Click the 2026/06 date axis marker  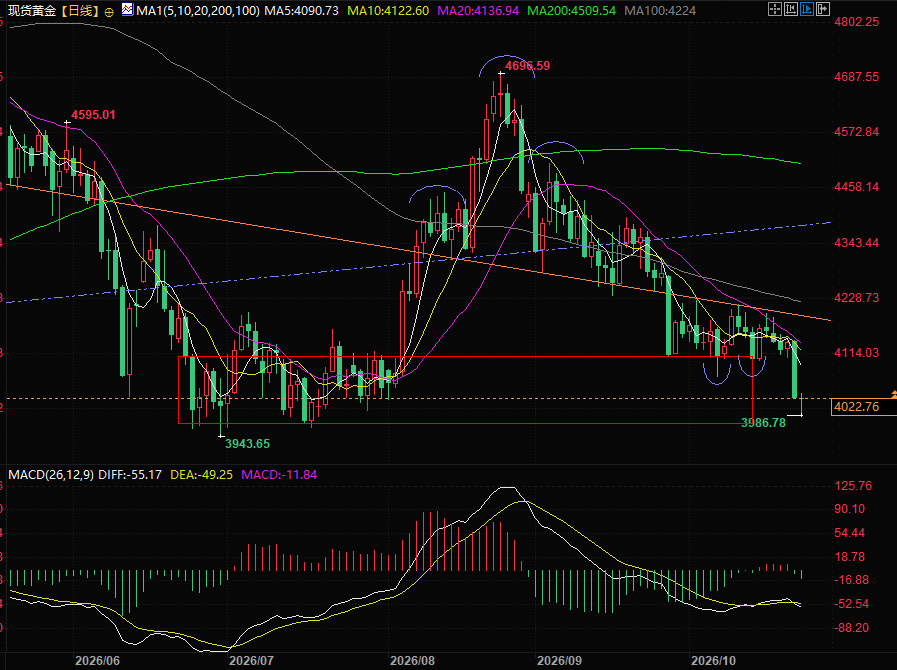click(97, 661)
